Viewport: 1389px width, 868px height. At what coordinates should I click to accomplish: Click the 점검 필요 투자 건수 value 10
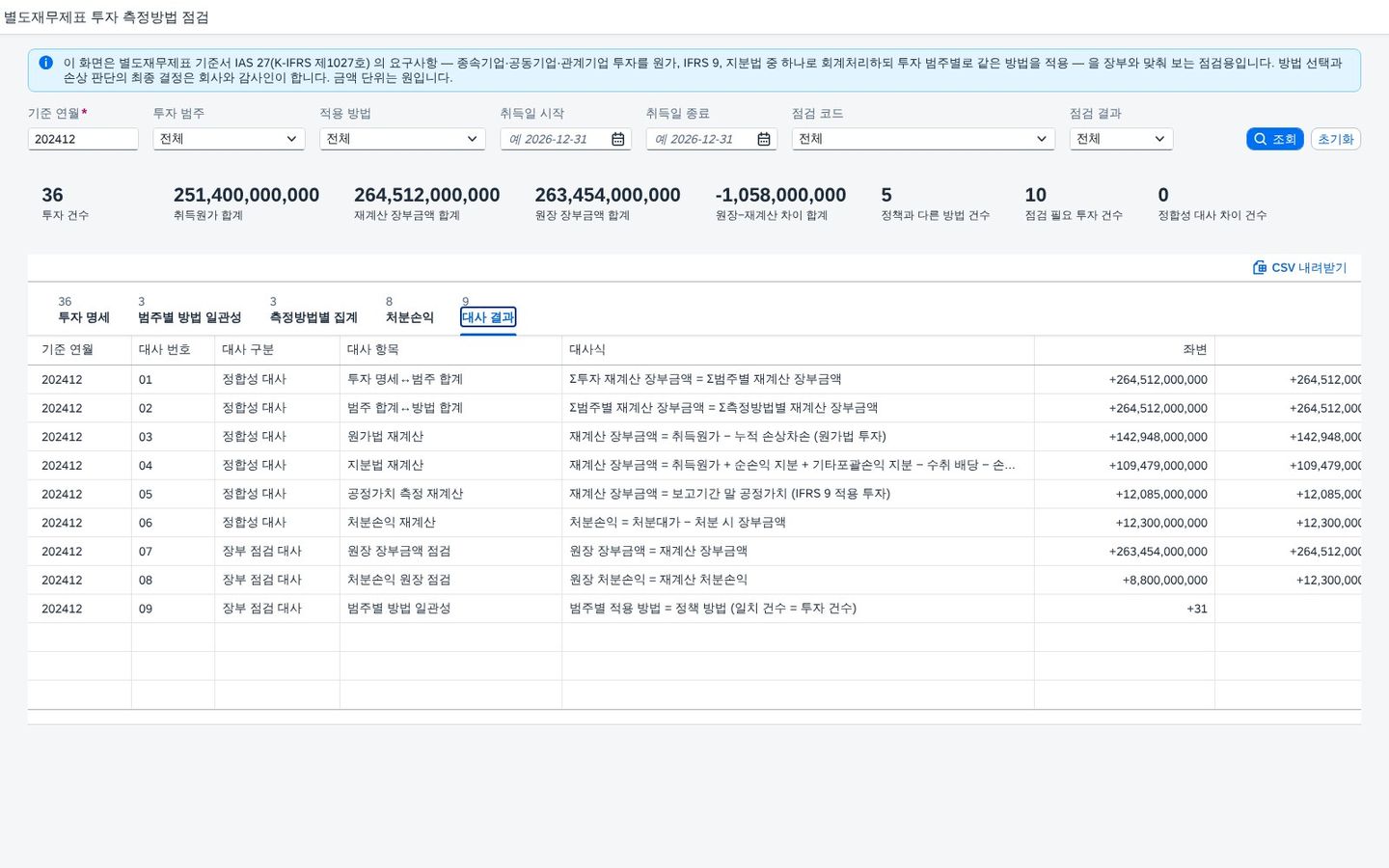tap(1035, 195)
